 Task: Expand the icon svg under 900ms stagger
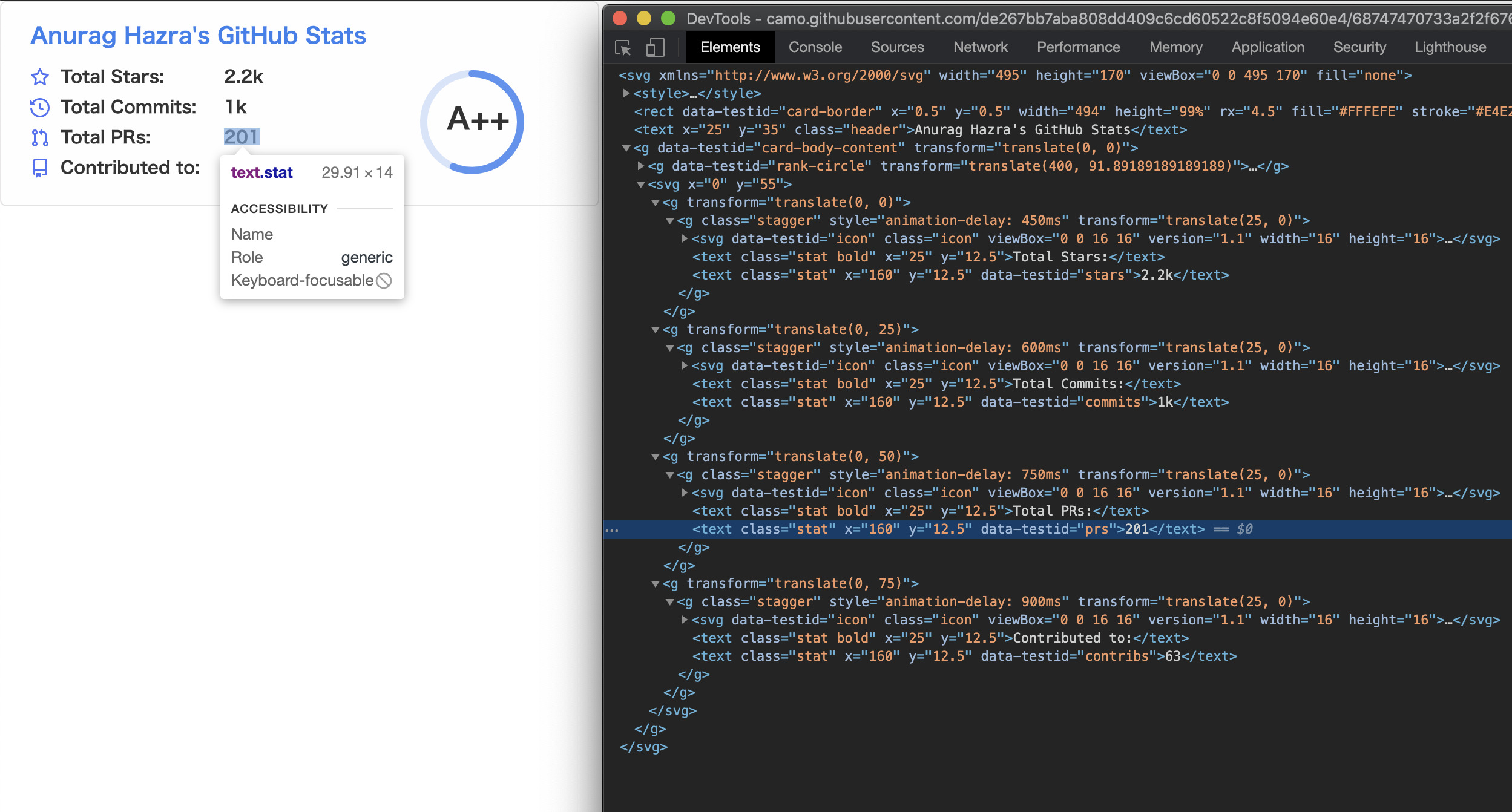click(685, 620)
